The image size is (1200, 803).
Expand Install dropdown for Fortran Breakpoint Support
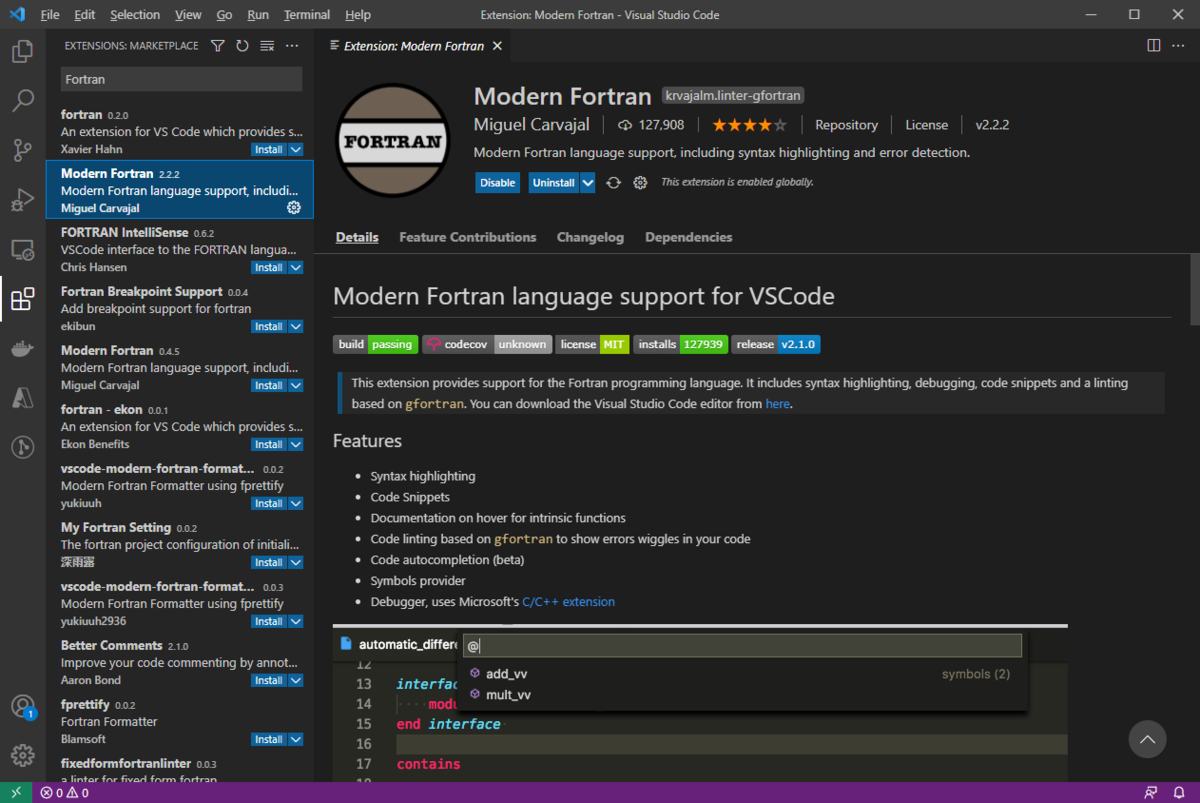296,327
